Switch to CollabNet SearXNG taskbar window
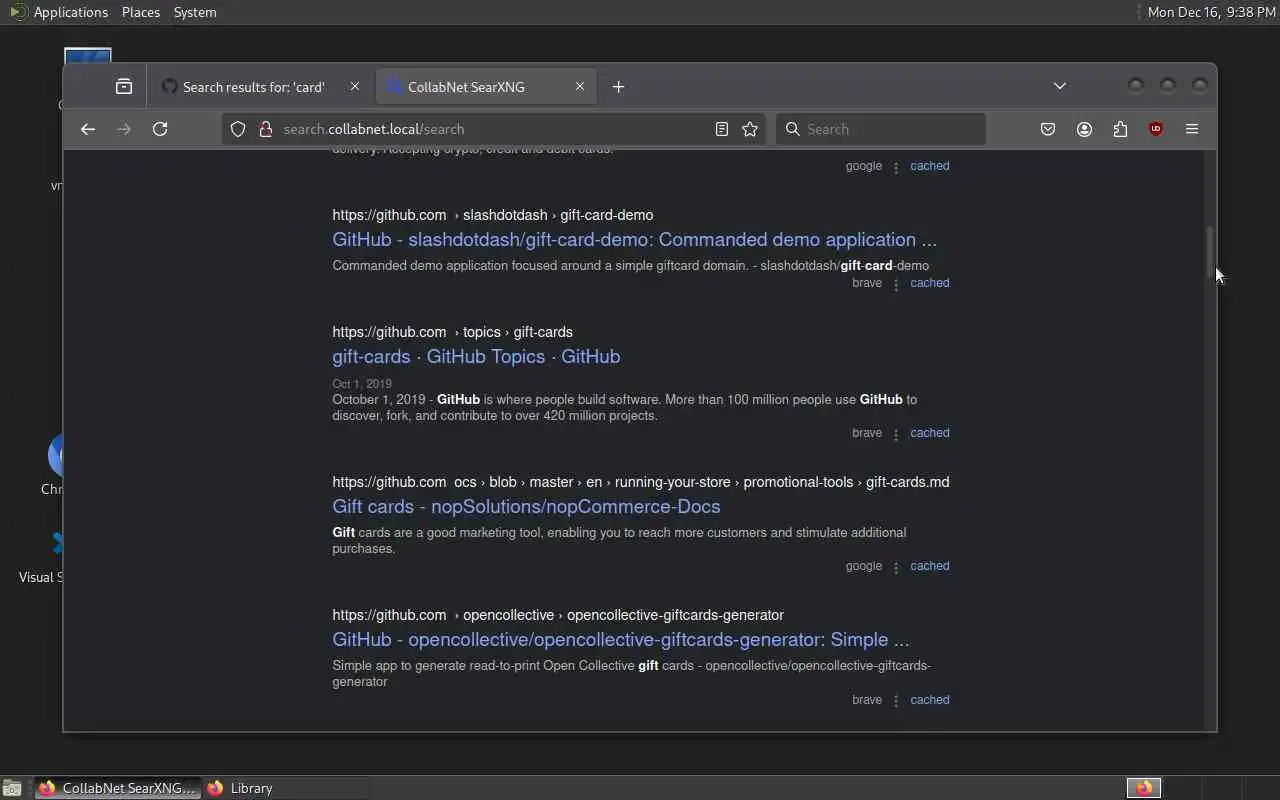1280x800 pixels. 117,788
